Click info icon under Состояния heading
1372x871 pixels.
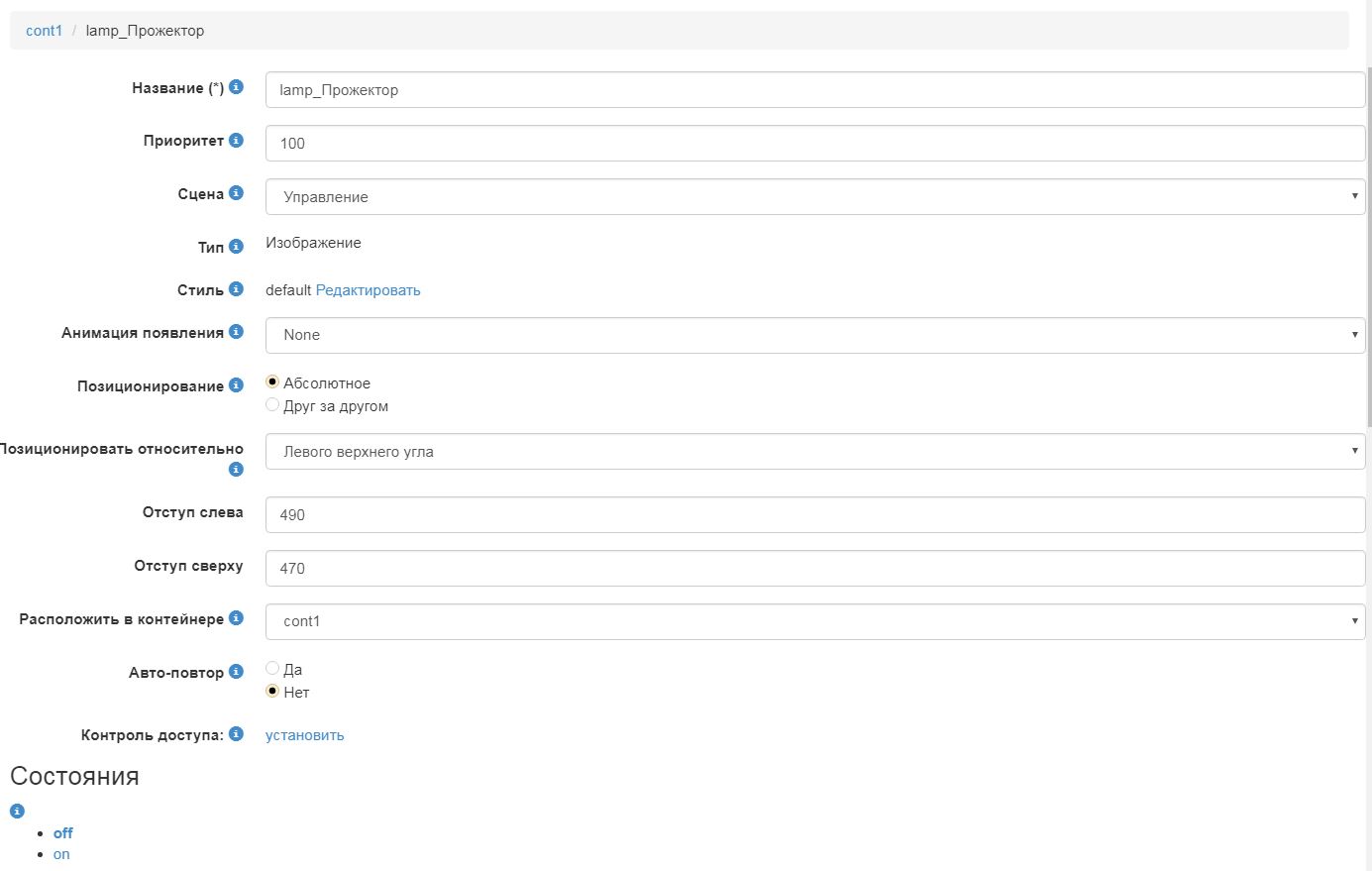click(17, 812)
